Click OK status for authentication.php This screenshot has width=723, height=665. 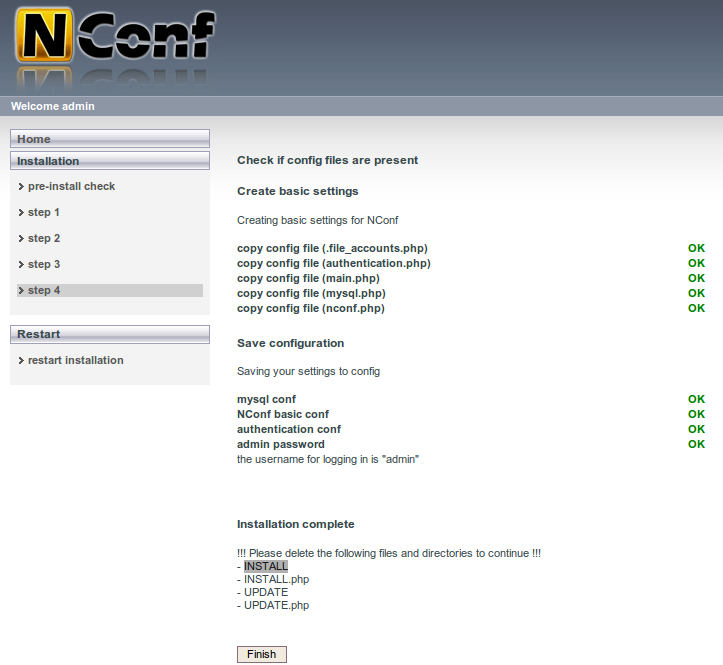point(696,263)
